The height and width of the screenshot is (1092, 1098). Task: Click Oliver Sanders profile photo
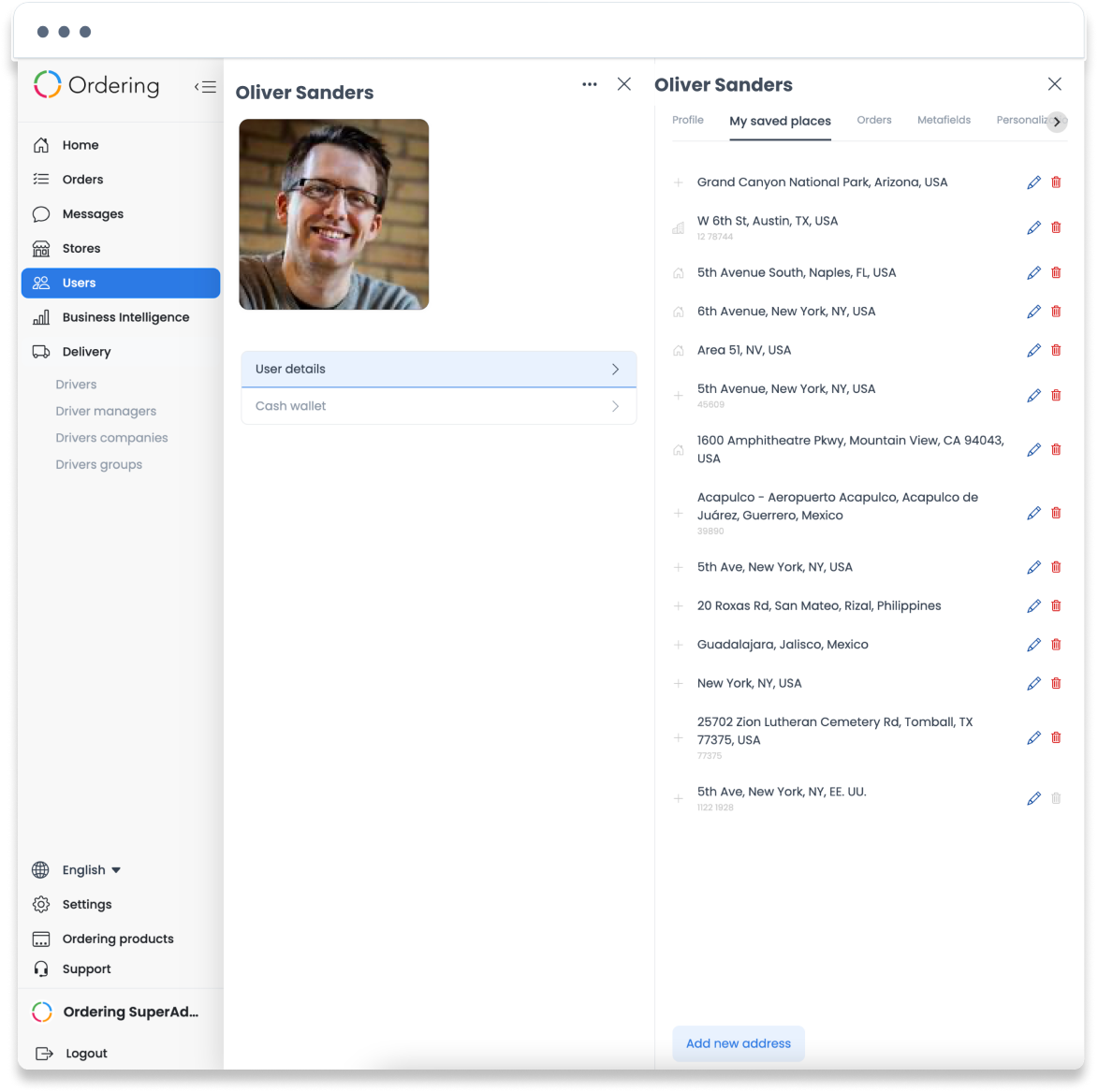coord(334,214)
